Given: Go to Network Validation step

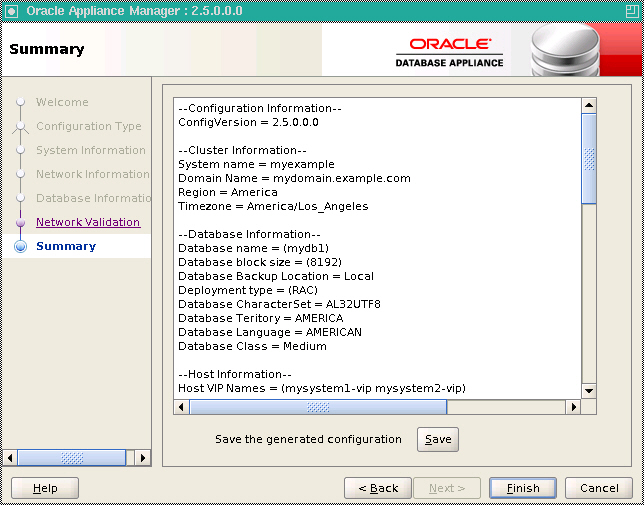Looking at the screenshot, I should pos(88,222).
